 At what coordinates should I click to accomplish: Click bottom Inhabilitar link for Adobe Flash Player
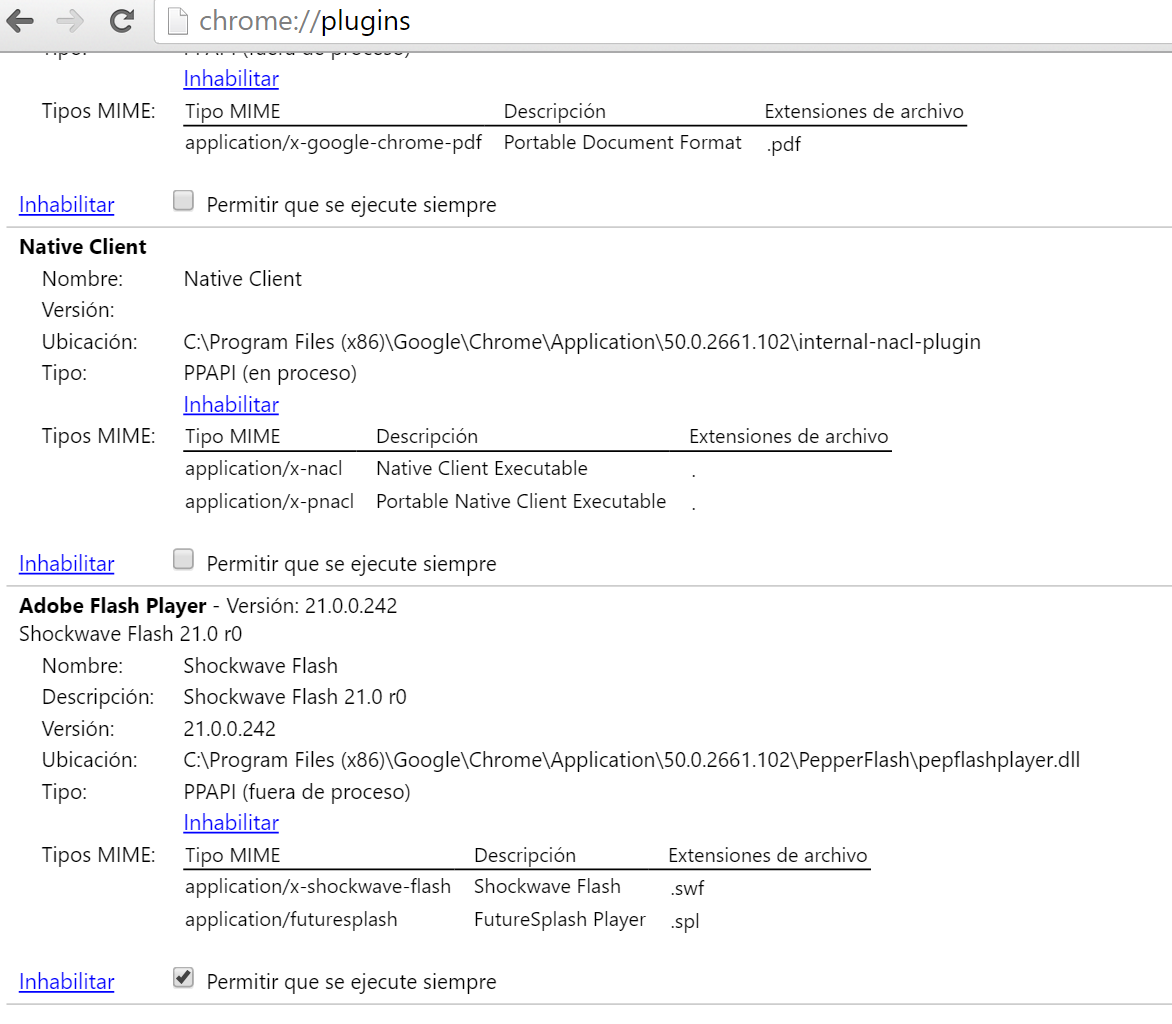click(x=67, y=981)
